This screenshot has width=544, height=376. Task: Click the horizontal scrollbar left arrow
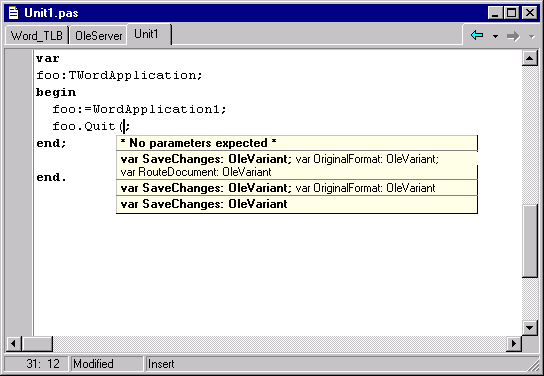coord(14,343)
